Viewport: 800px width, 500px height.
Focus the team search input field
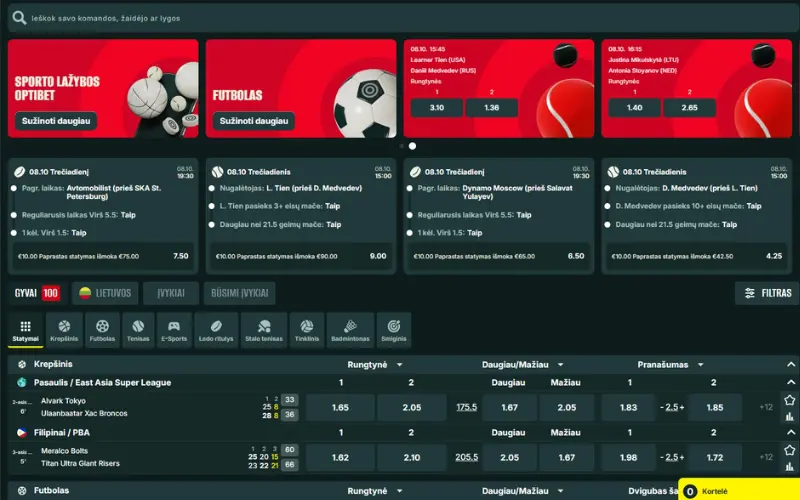click(403, 18)
